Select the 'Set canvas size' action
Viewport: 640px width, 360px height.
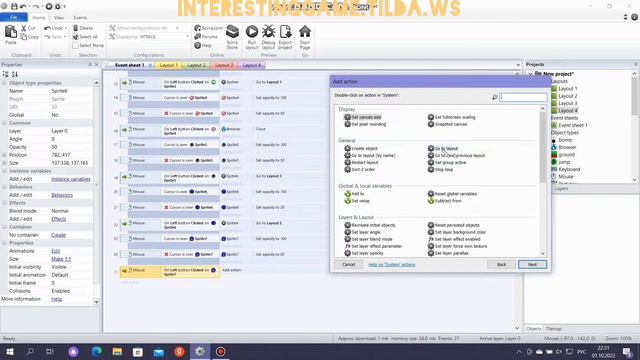pyautogui.click(x=363, y=117)
